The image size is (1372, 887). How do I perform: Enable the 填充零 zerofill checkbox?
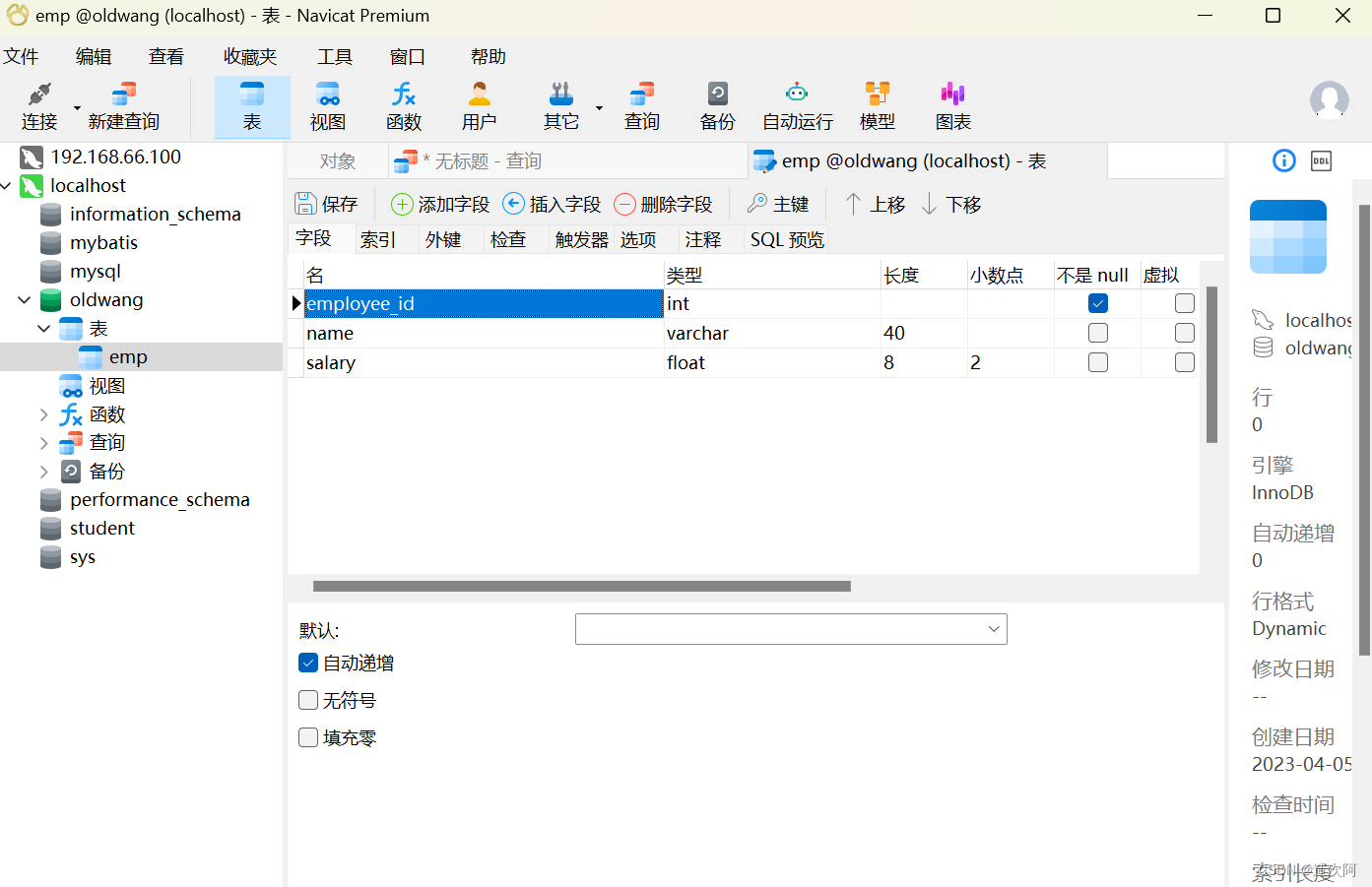(x=308, y=737)
